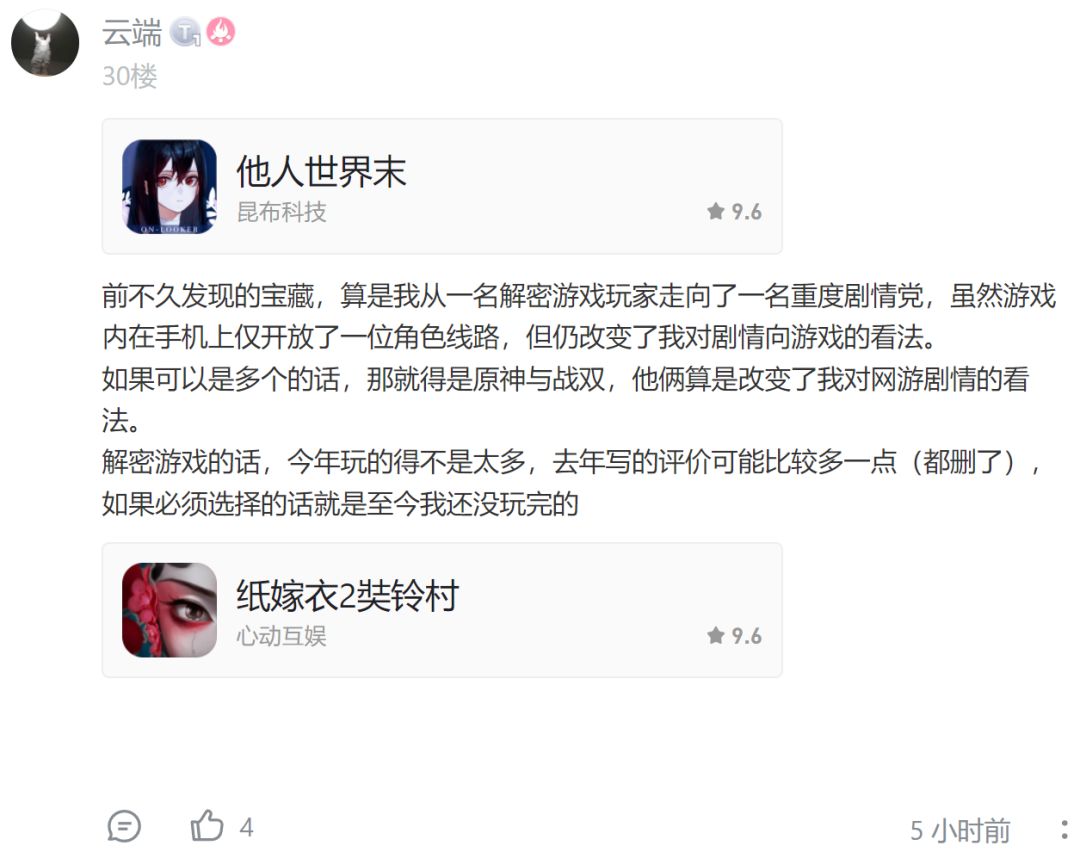This screenshot has height=864, width=1080.
Task: Click the username 云端
Action: pos(132,32)
